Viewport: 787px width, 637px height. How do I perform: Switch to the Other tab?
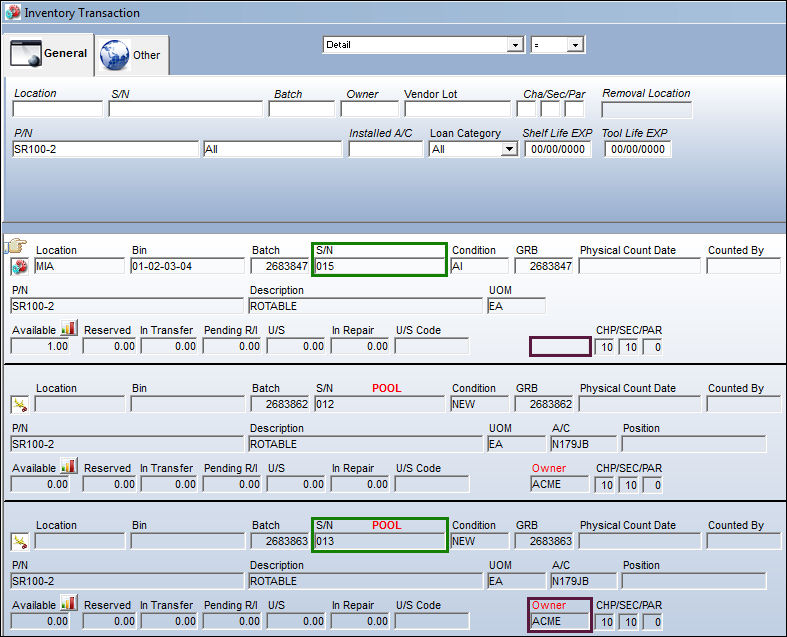[x=132, y=55]
